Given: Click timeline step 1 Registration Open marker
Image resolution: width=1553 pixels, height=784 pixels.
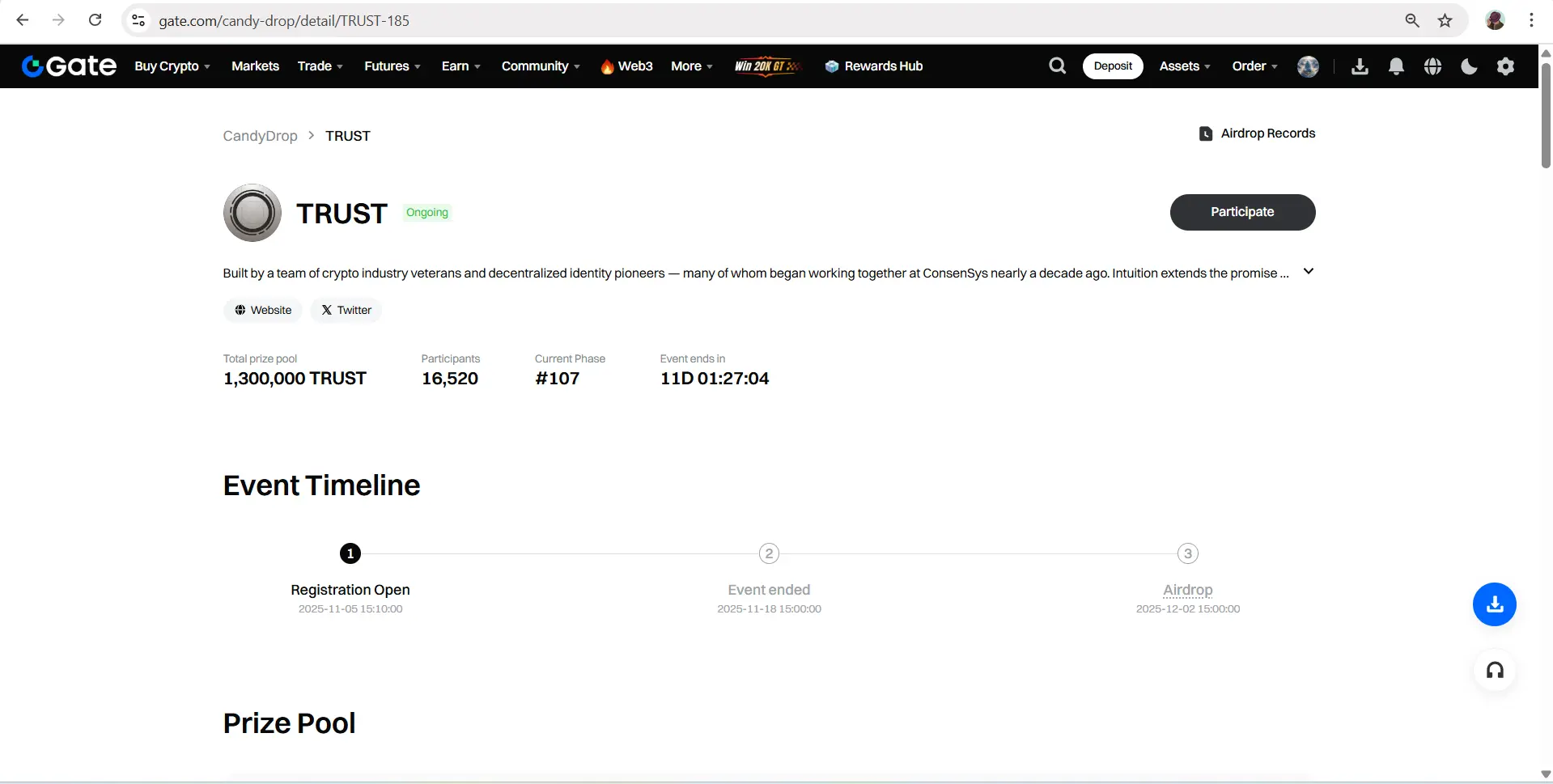Looking at the screenshot, I should [350, 553].
